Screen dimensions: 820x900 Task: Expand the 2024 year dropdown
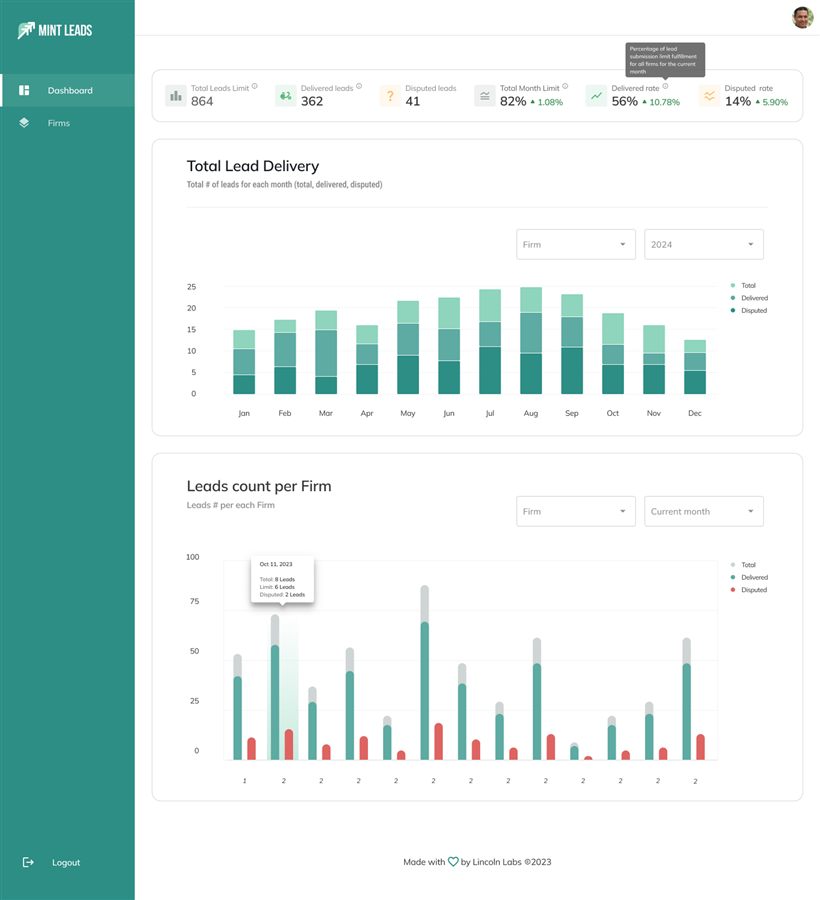pyautogui.click(x=704, y=245)
